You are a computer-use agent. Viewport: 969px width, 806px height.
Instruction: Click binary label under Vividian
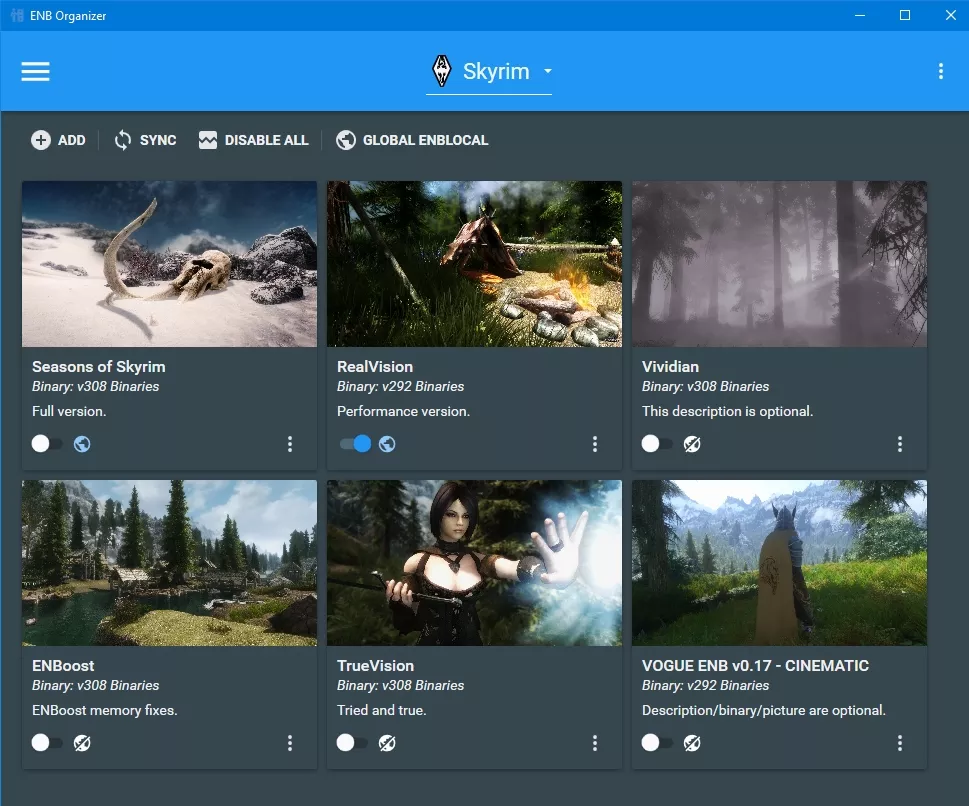(x=706, y=387)
